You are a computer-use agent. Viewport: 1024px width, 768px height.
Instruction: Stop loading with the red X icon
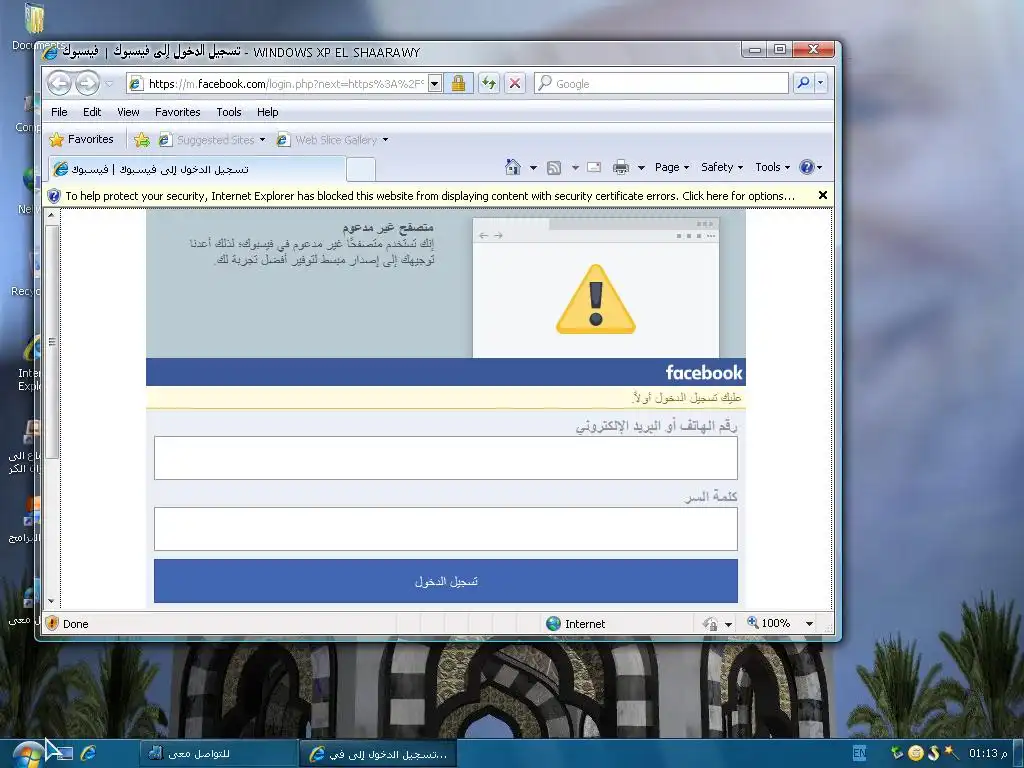point(515,83)
